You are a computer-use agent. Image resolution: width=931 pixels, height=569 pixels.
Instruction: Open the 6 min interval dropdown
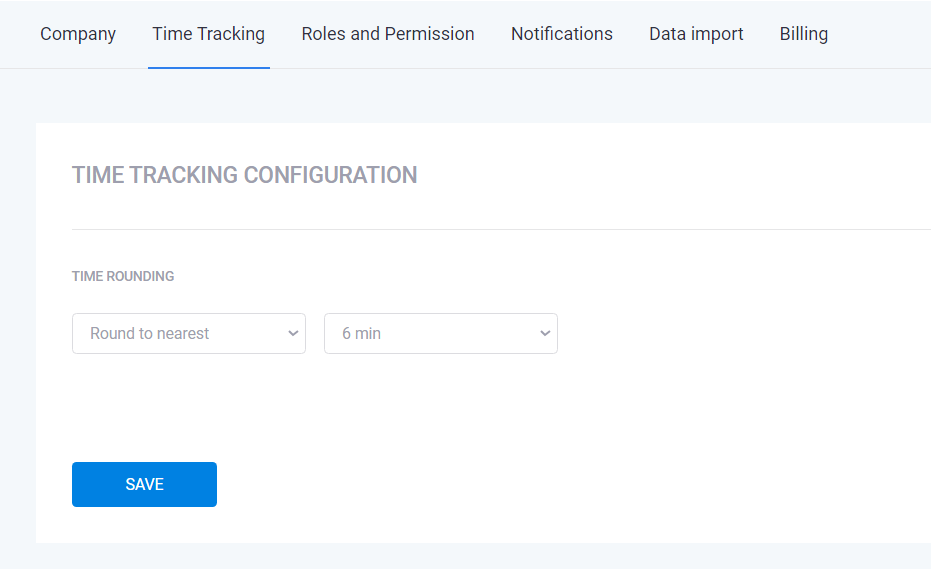click(441, 334)
